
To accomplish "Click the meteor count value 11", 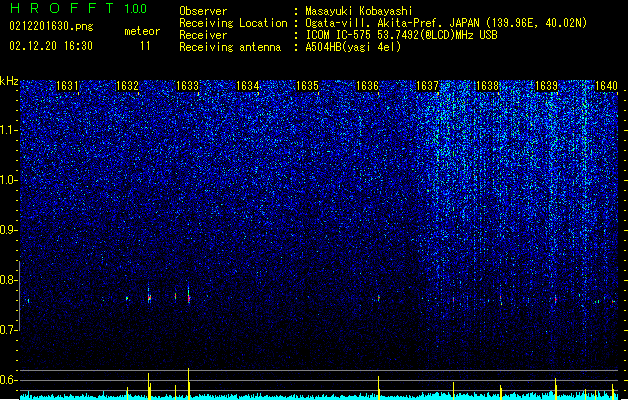I will pos(145,46).
